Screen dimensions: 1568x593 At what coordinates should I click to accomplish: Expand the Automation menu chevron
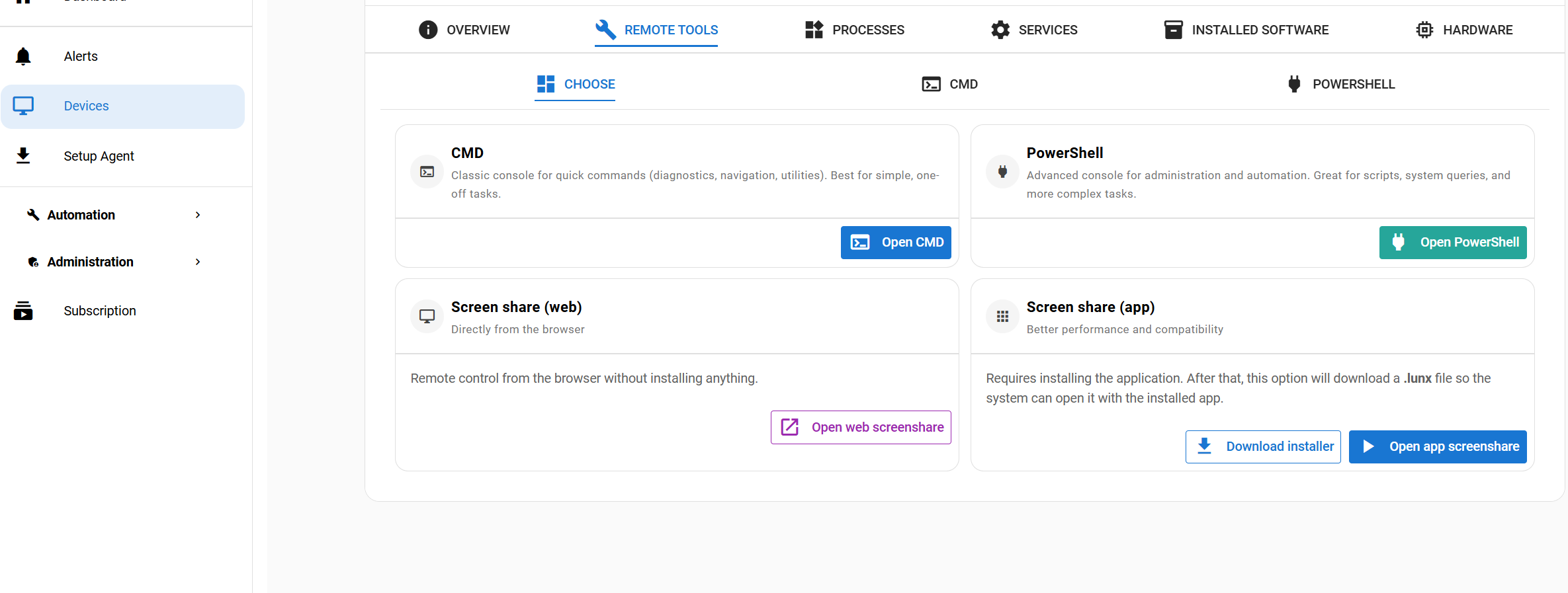(198, 215)
